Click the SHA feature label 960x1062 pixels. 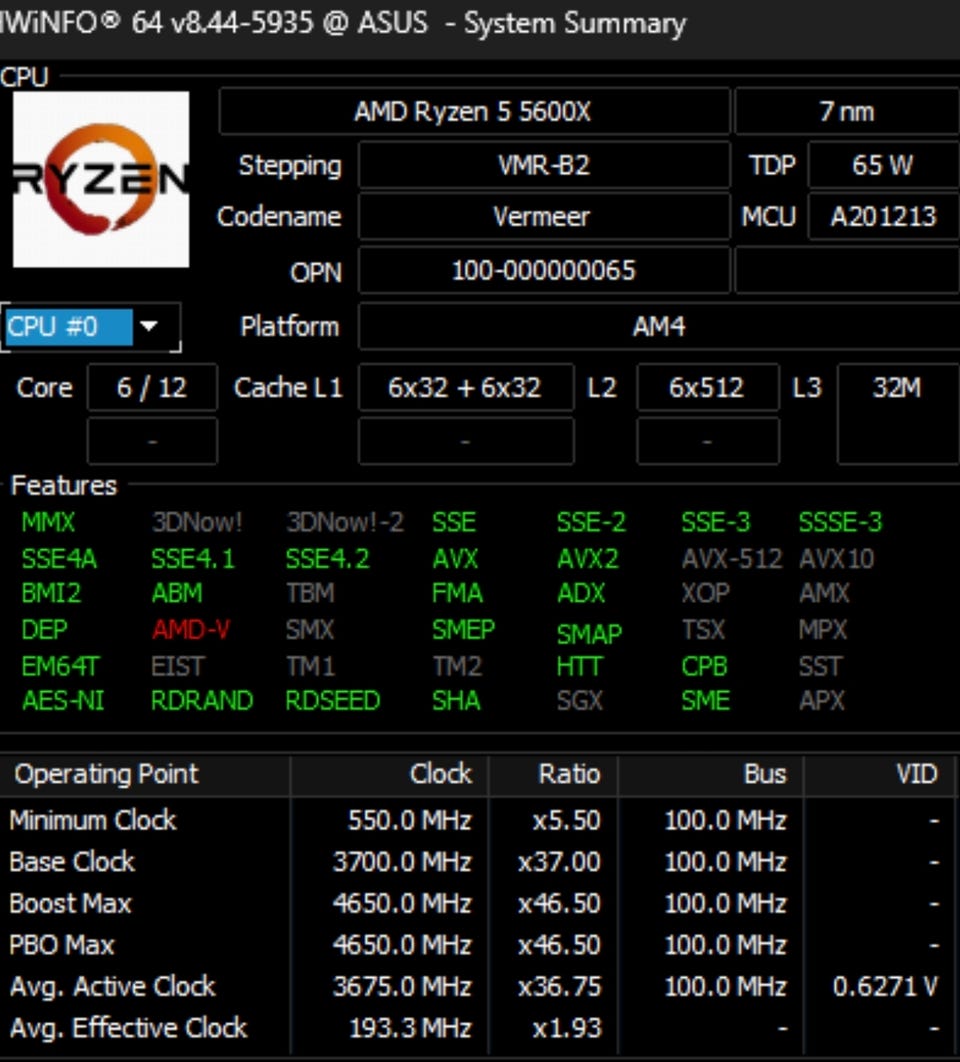click(x=456, y=700)
